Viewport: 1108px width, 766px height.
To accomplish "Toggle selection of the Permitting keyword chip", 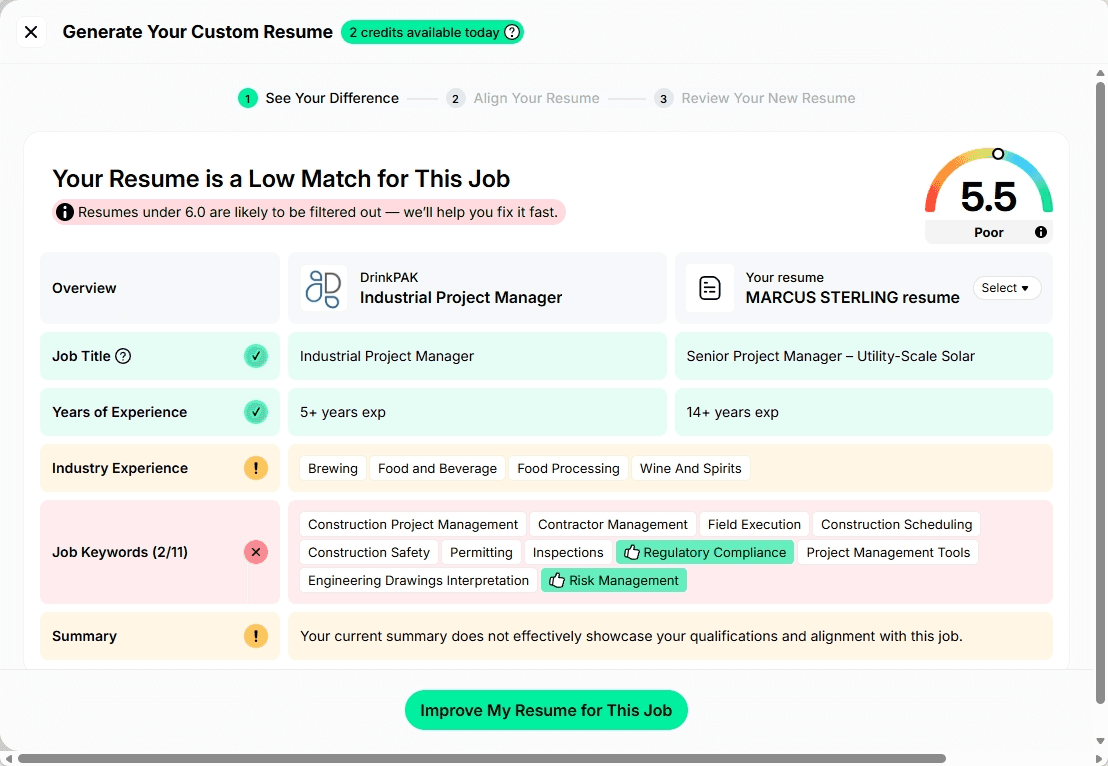I will [481, 551].
